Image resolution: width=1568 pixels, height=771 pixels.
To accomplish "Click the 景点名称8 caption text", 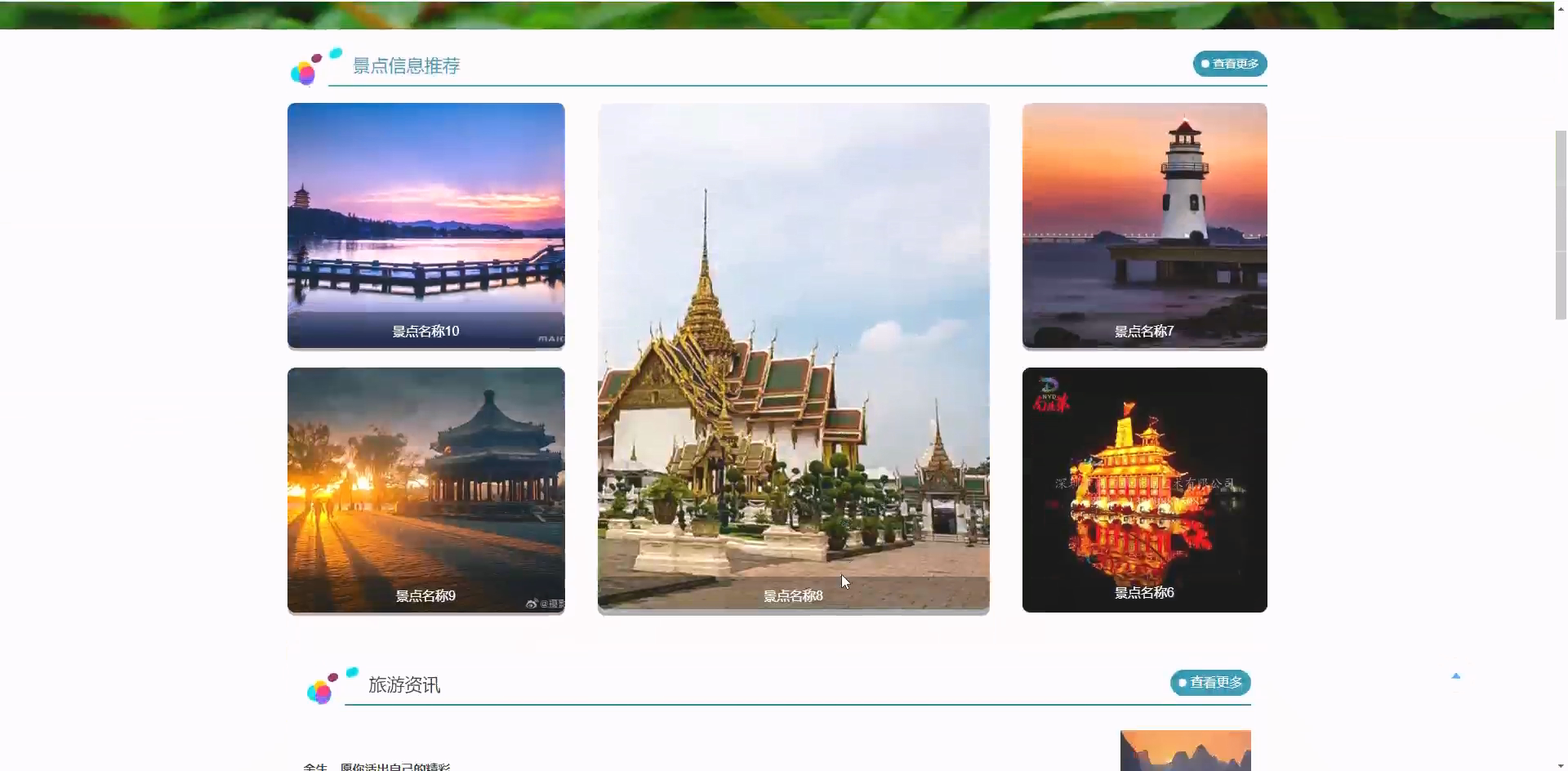I will coord(793,595).
